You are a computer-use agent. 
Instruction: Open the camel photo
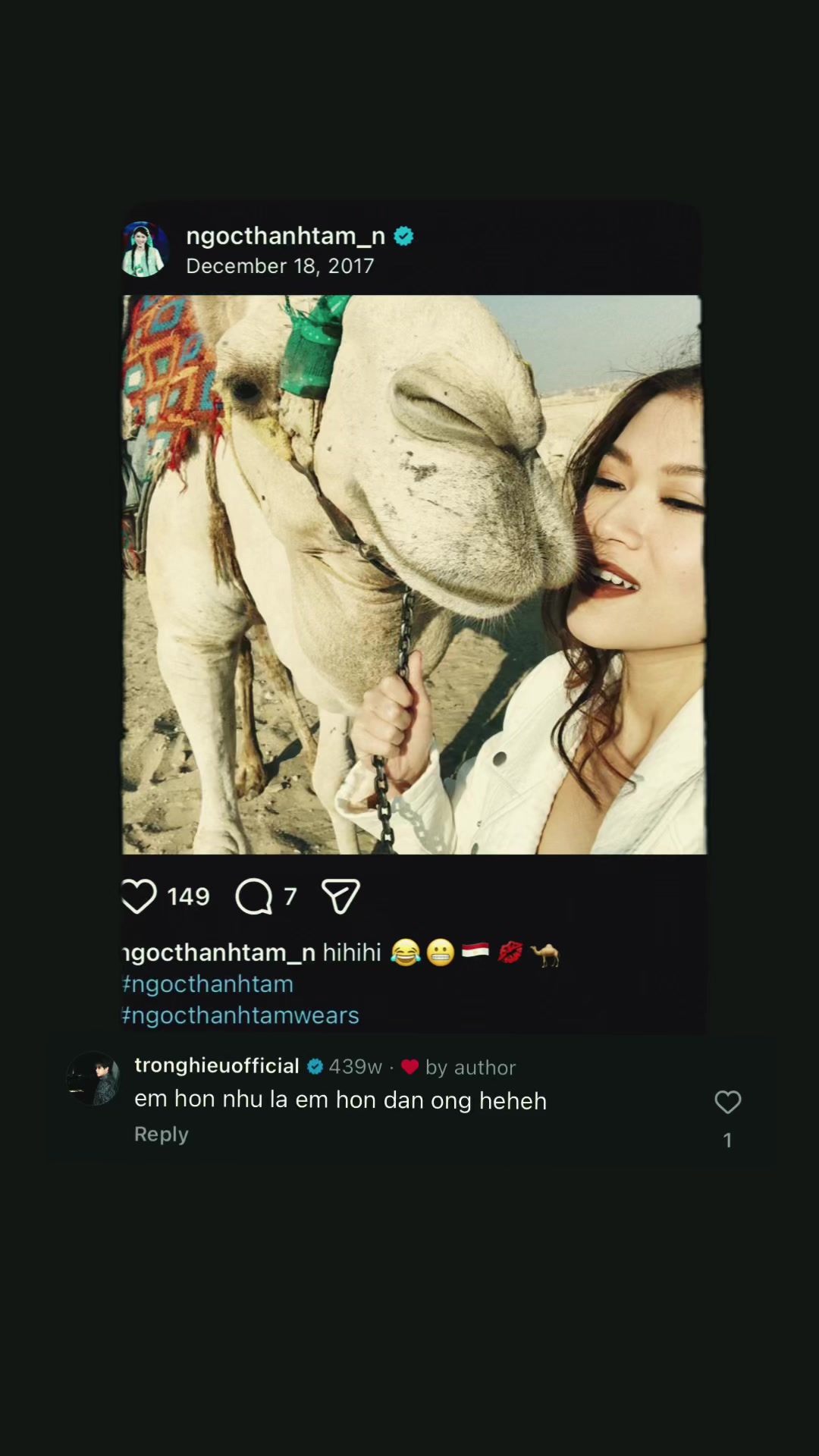414,574
